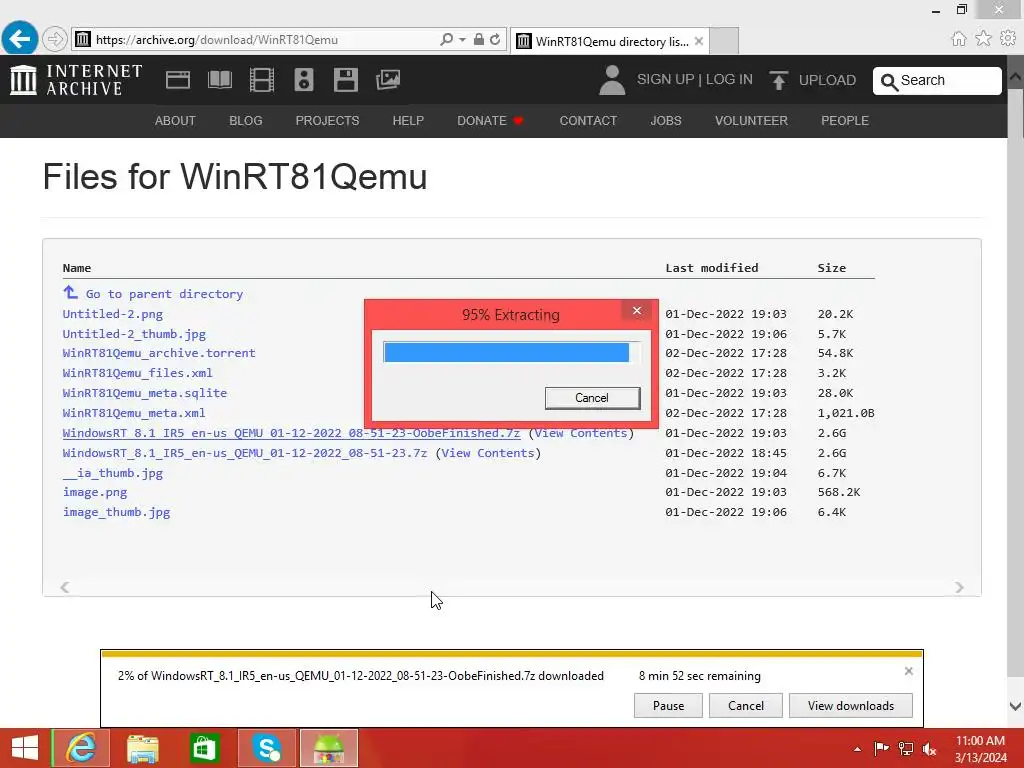Open the Favorites star icon
1024x768 pixels.
[x=983, y=38]
